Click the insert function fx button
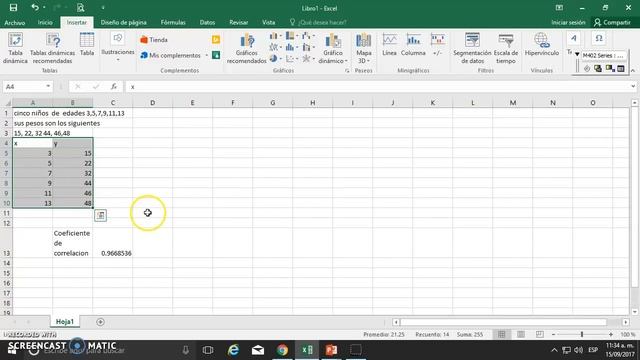The height and width of the screenshot is (360, 640). coord(114,87)
